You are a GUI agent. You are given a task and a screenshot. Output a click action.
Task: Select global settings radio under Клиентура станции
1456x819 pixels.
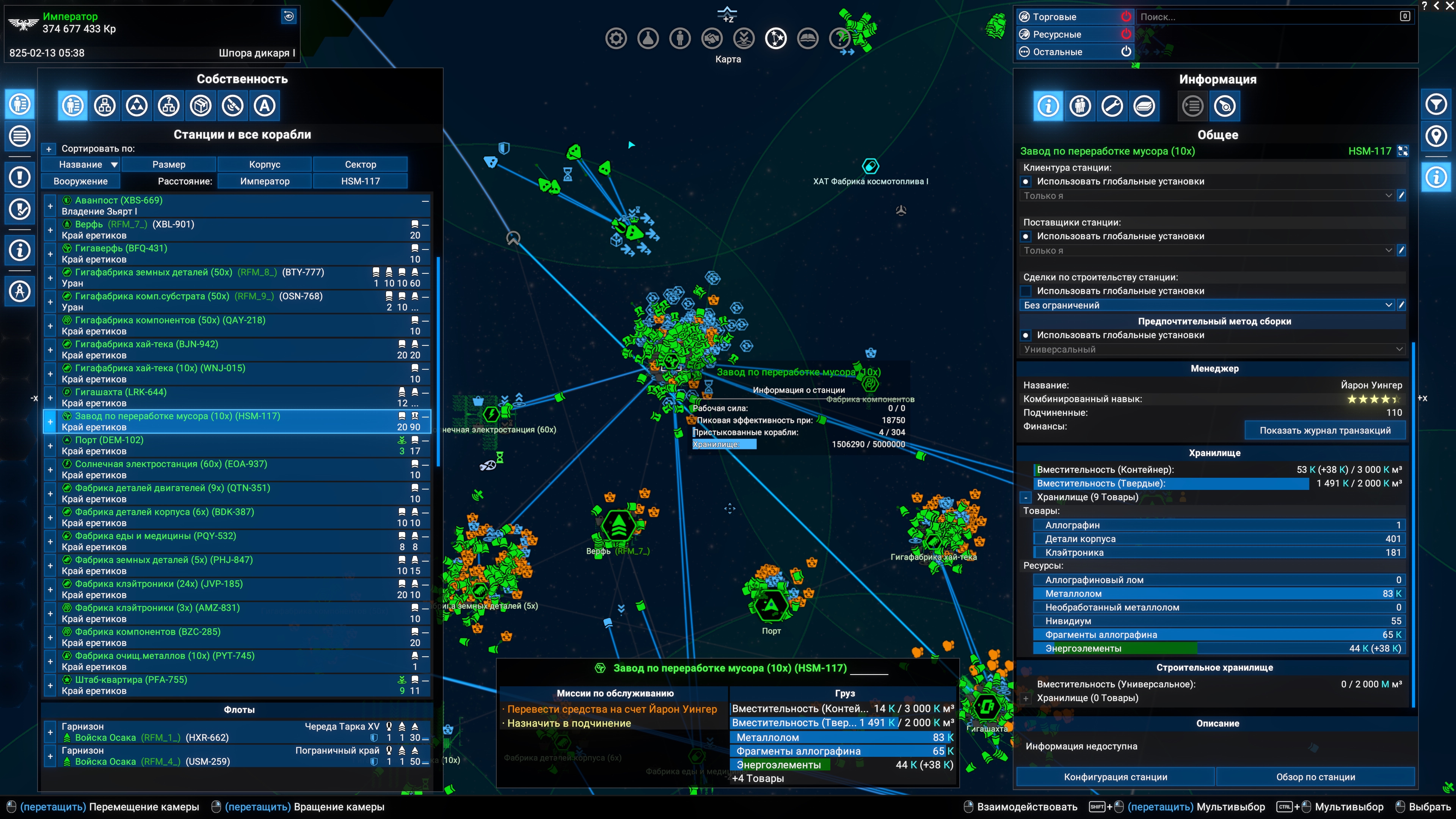1025,182
